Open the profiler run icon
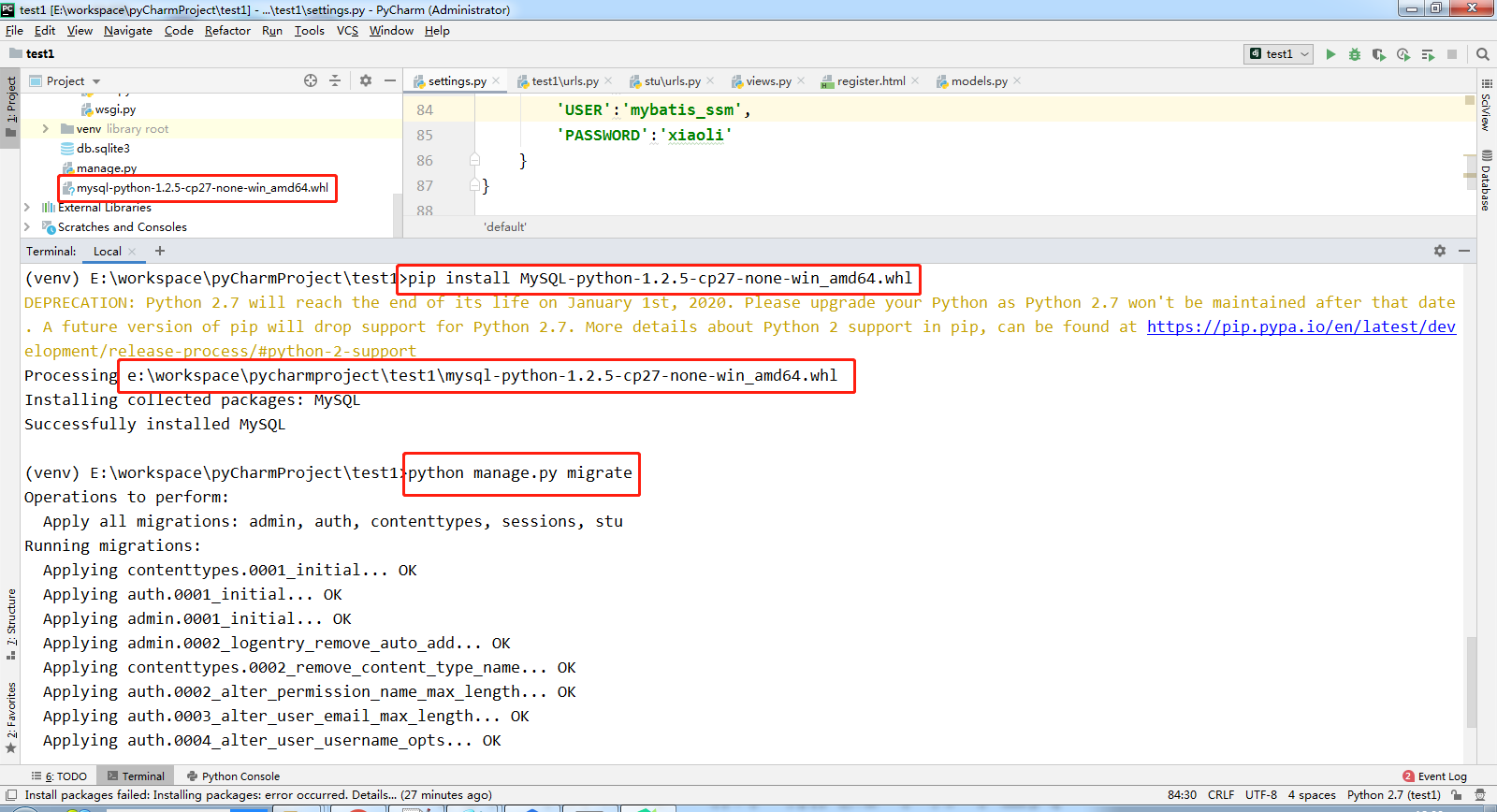The height and width of the screenshot is (812, 1497). point(1403,54)
